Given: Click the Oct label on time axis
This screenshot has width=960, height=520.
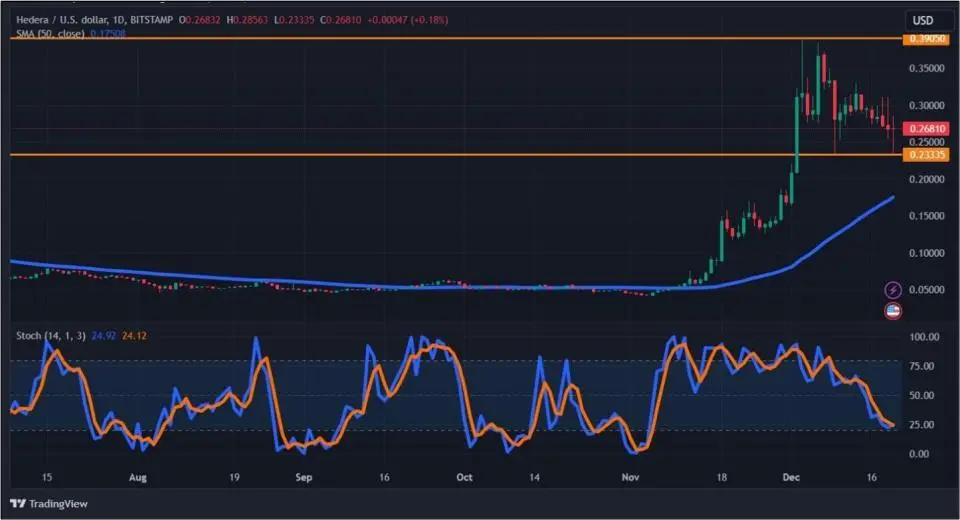Looking at the screenshot, I should (x=464, y=479).
